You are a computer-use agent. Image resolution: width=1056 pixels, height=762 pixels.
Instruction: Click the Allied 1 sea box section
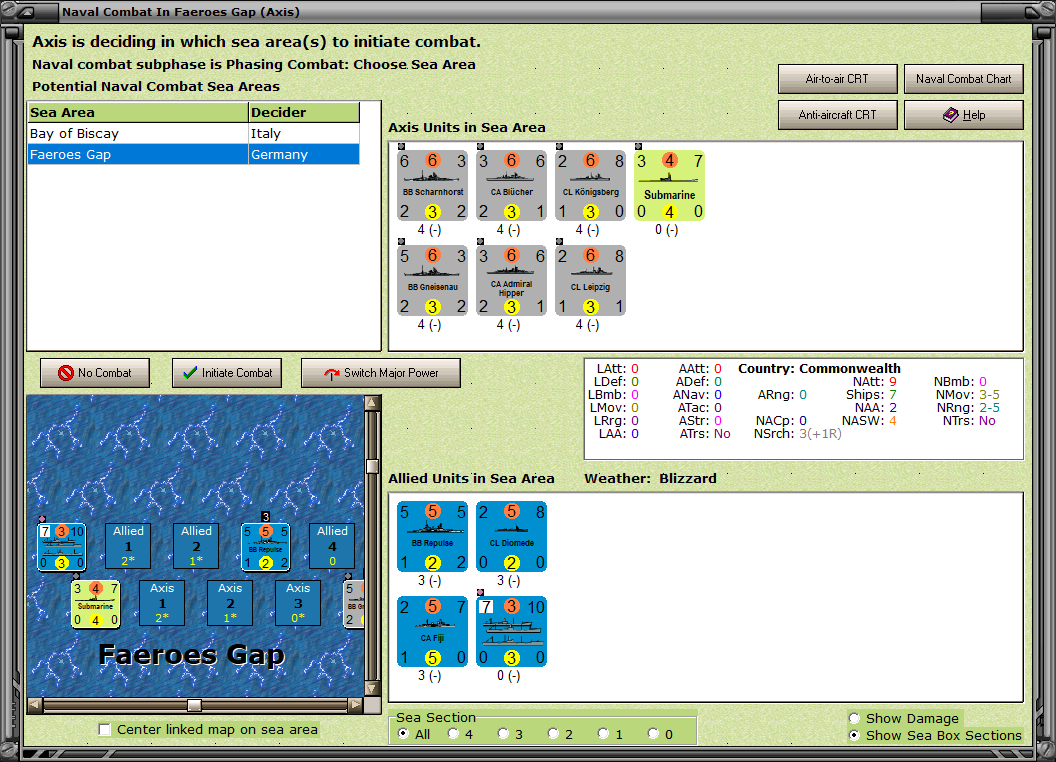click(128, 546)
